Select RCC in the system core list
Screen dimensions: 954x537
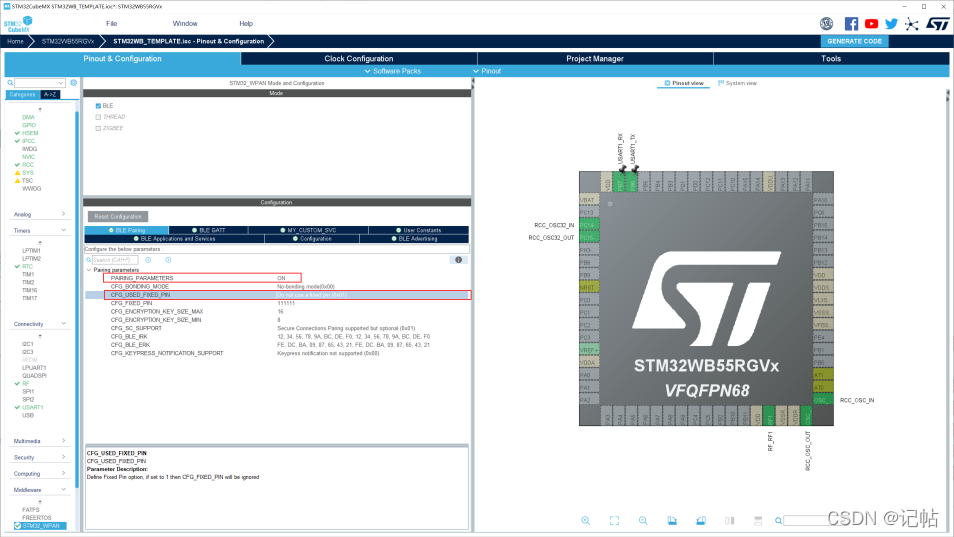pyautogui.click(x=28, y=165)
